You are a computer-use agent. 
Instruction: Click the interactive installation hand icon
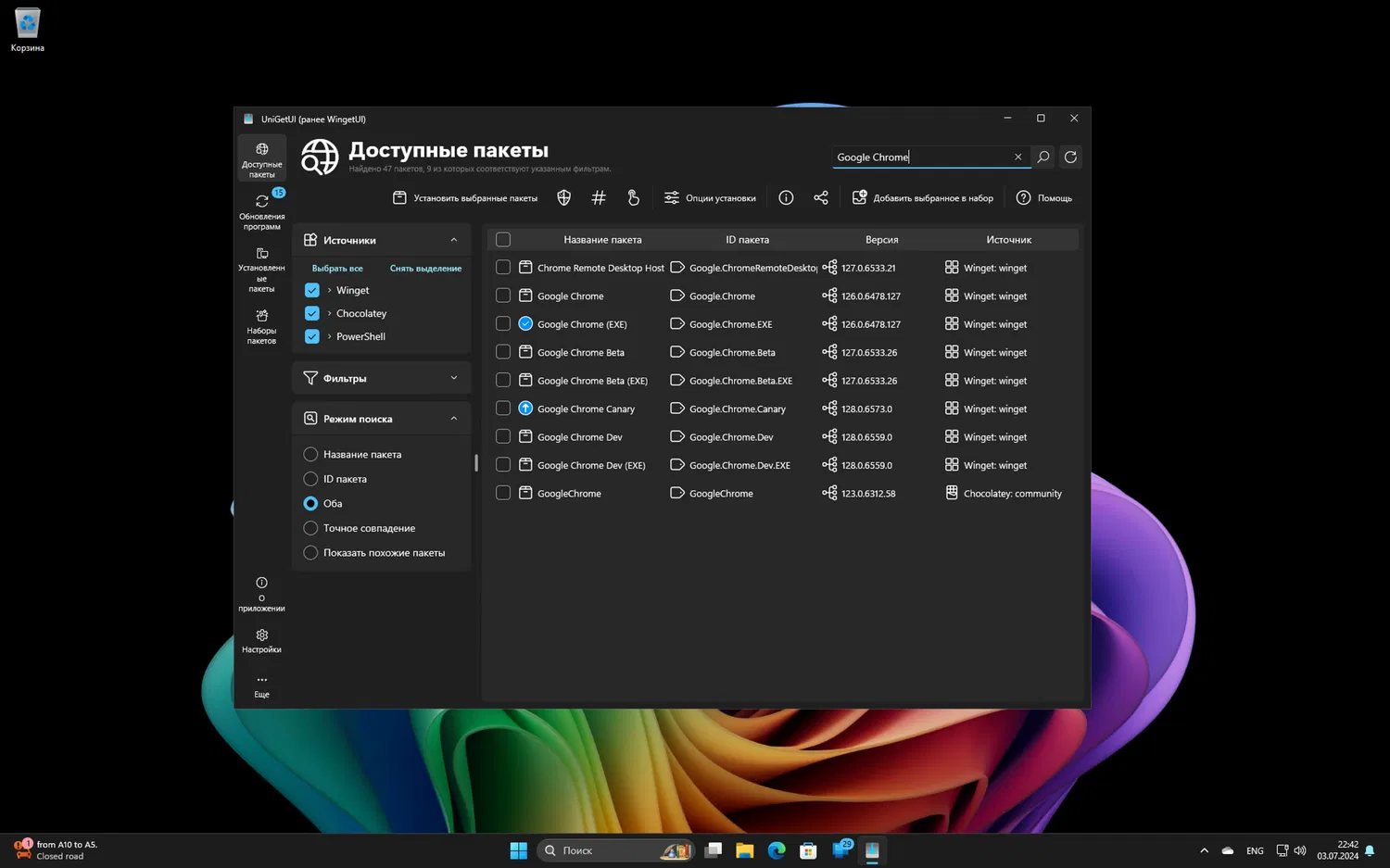(x=634, y=197)
